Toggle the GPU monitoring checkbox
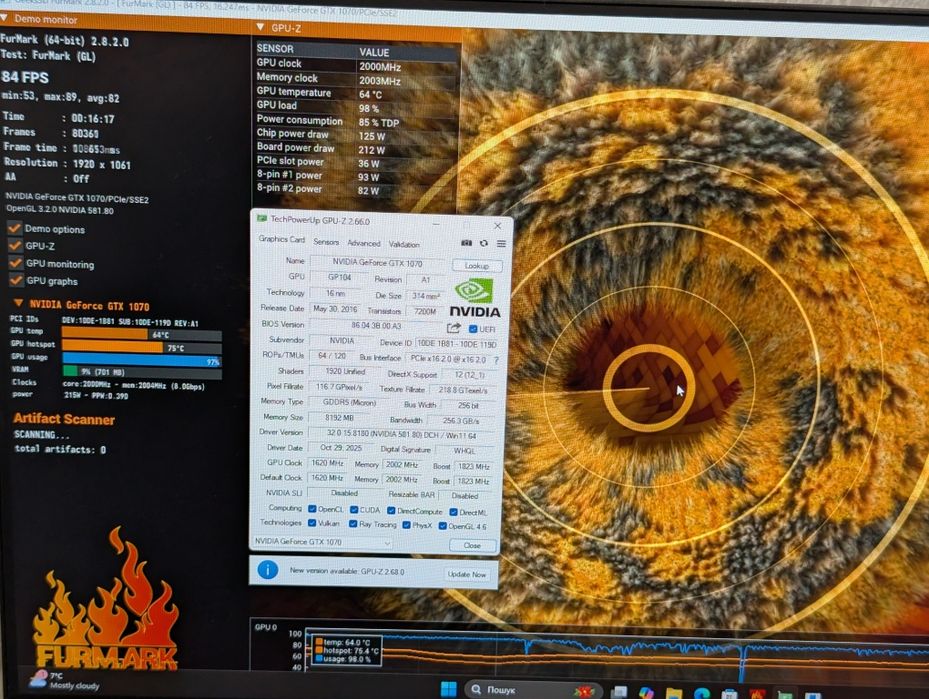Viewport: 929px width, 699px height. tap(16, 262)
